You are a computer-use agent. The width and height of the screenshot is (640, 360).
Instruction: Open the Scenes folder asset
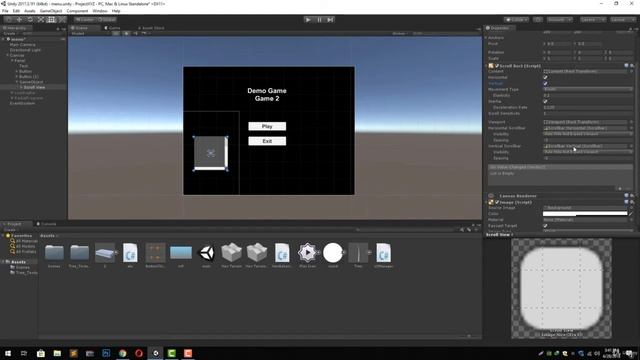[54, 253]
